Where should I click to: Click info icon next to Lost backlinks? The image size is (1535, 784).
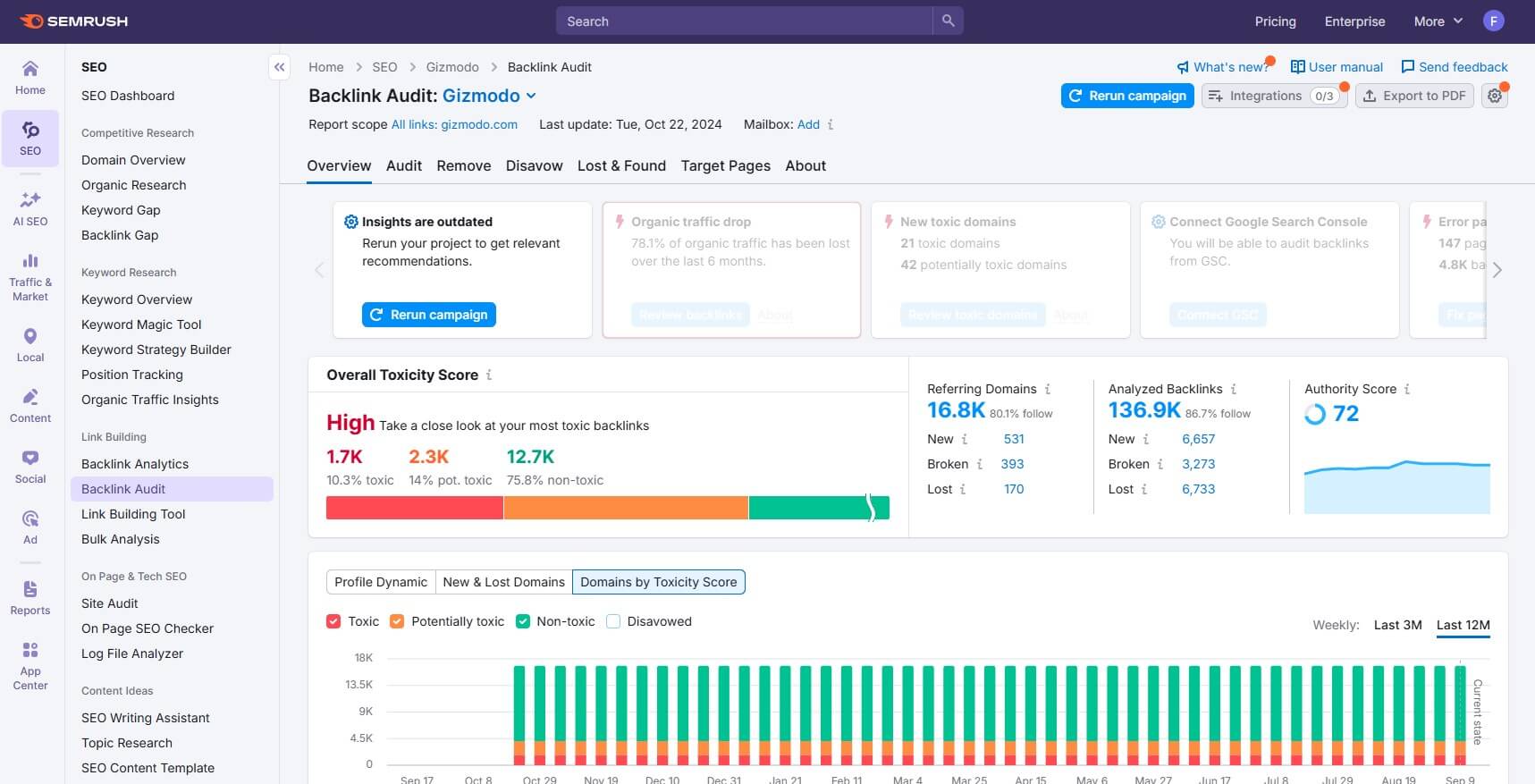click(1144, 489)
